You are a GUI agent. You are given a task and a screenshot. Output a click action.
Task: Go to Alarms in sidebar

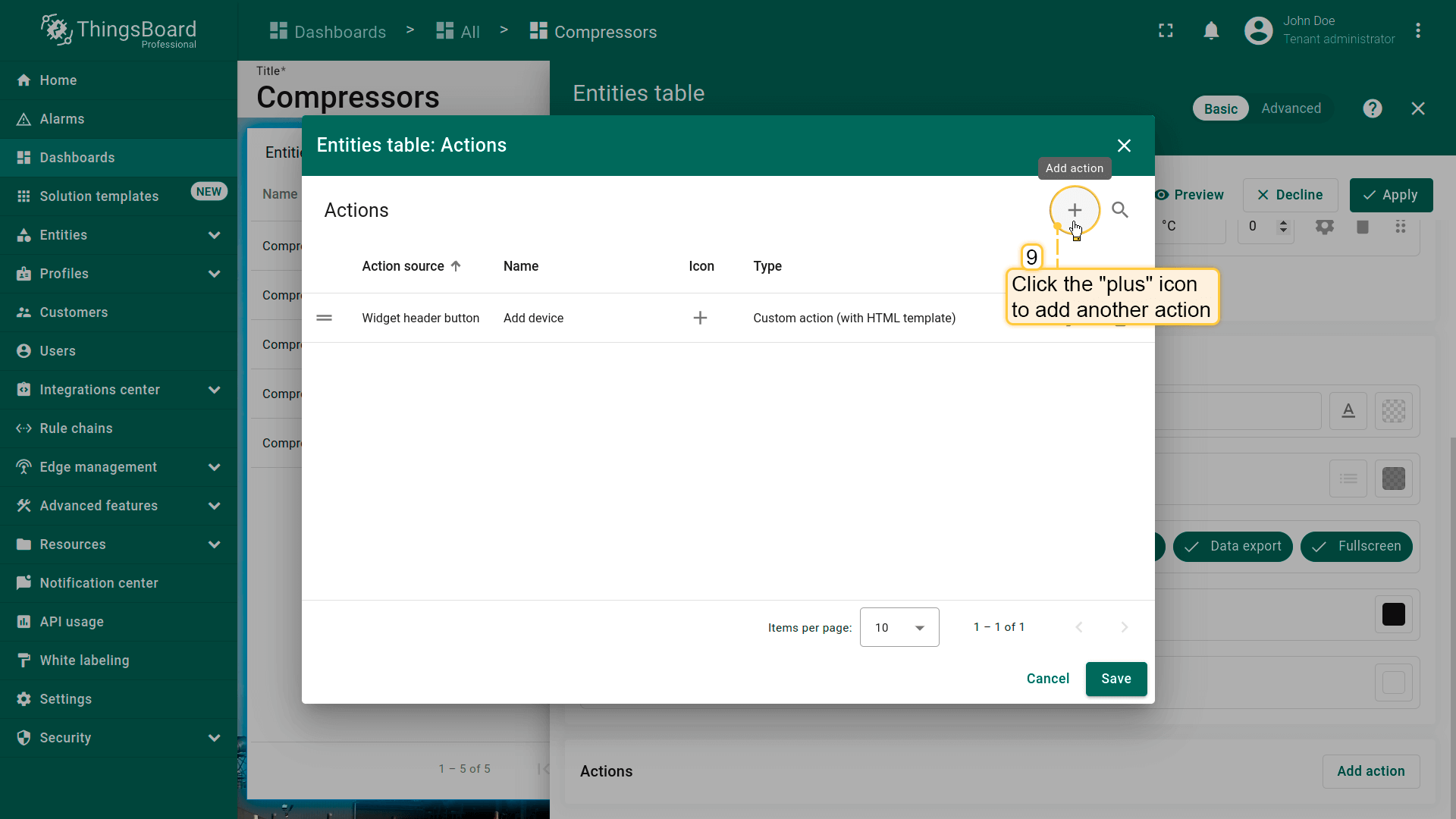pos(62,119)
